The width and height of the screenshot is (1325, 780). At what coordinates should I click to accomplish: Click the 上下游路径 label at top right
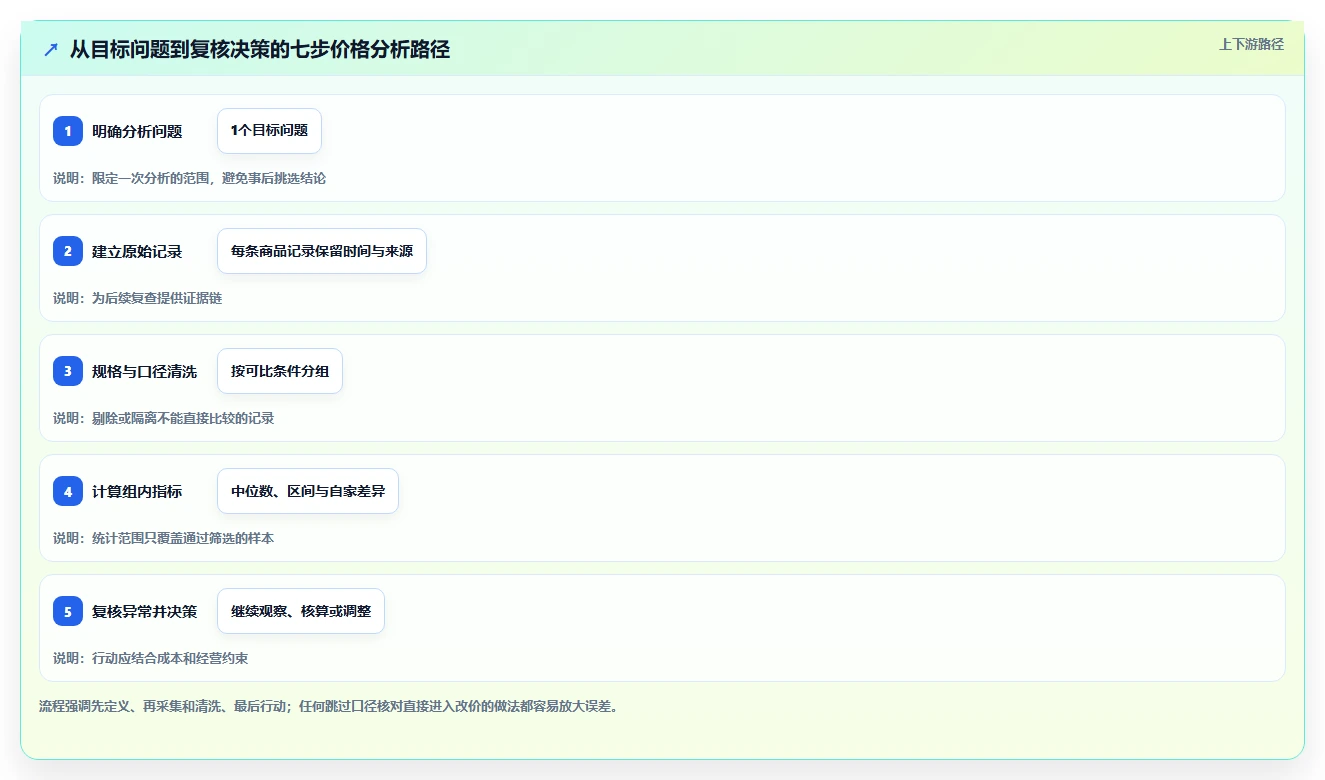coord(1251,44)
